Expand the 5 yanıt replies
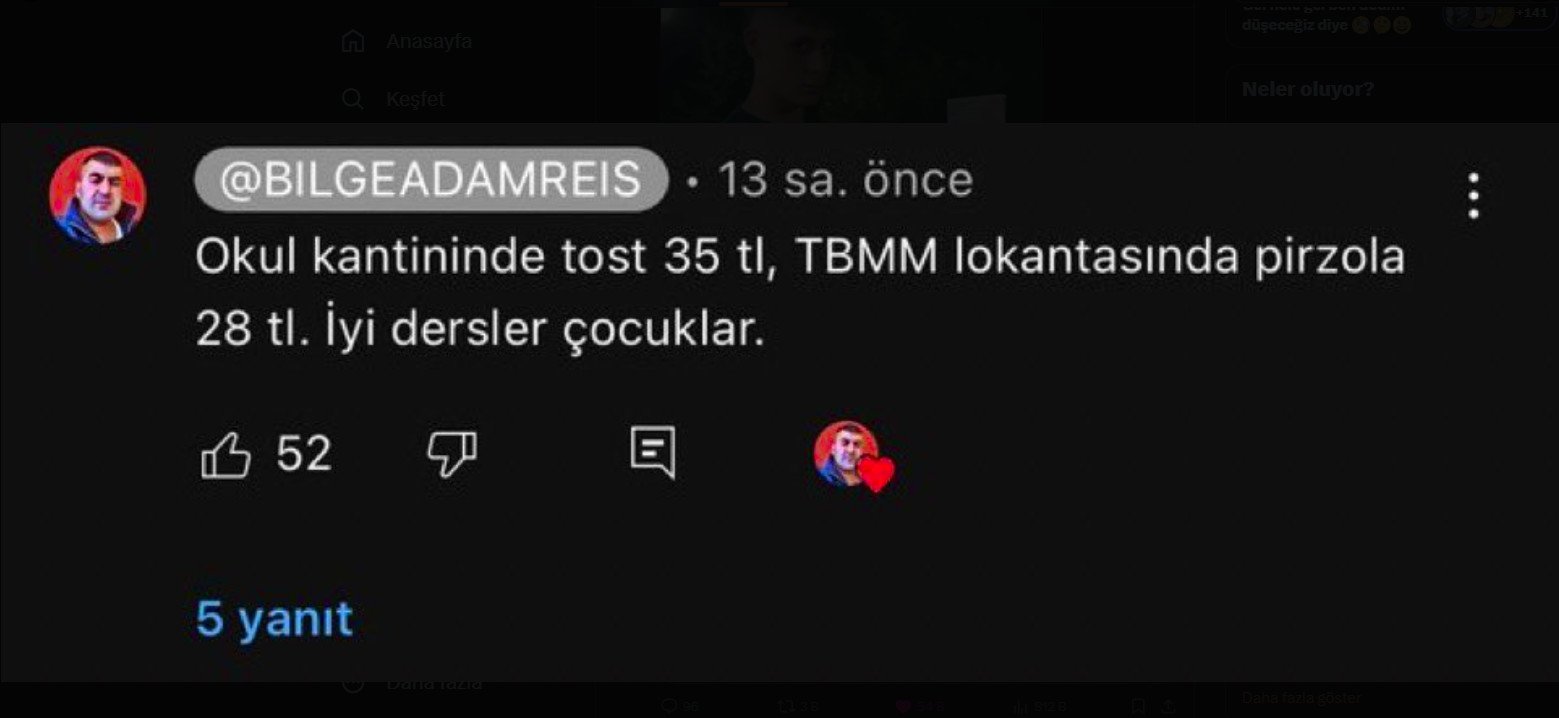 [274, 619]
